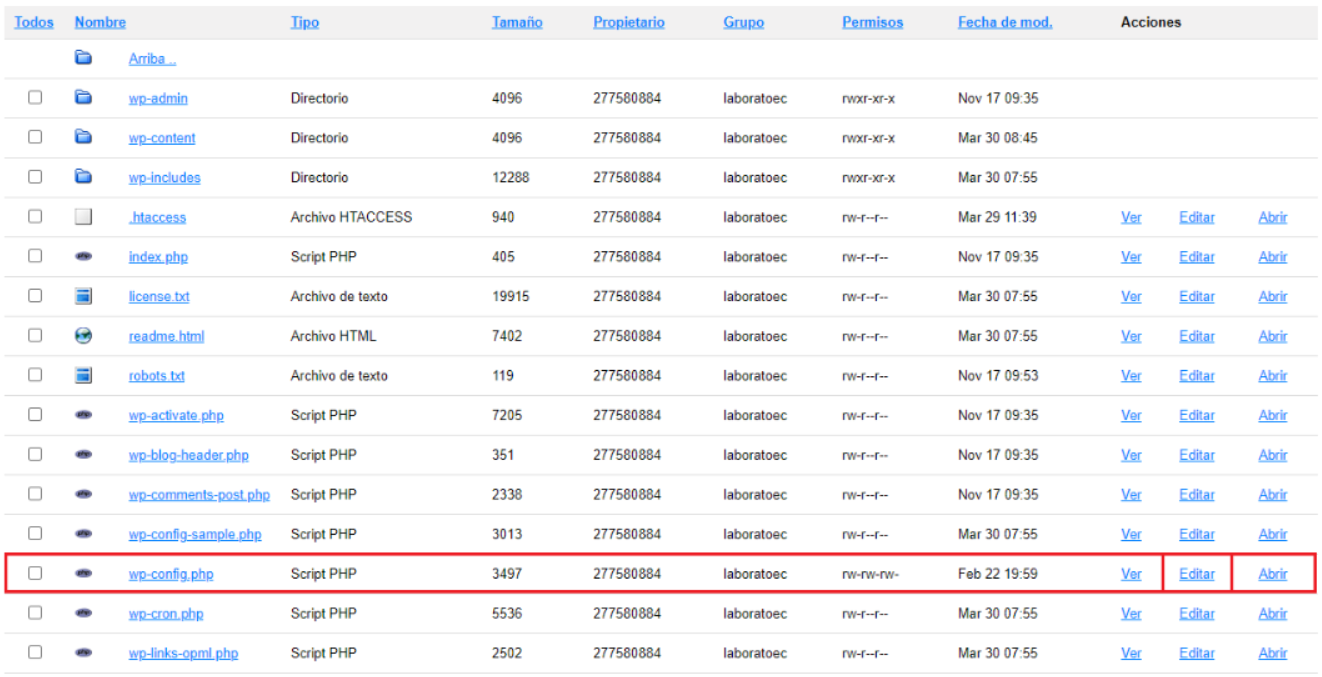Click Archivo HTACCESS type text

click(351, 217)
